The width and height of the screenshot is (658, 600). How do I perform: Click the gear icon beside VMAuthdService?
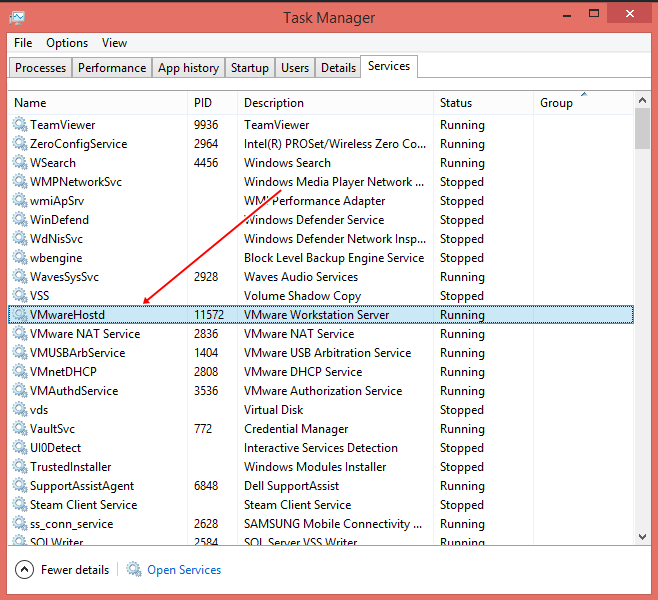click(20, 391)
